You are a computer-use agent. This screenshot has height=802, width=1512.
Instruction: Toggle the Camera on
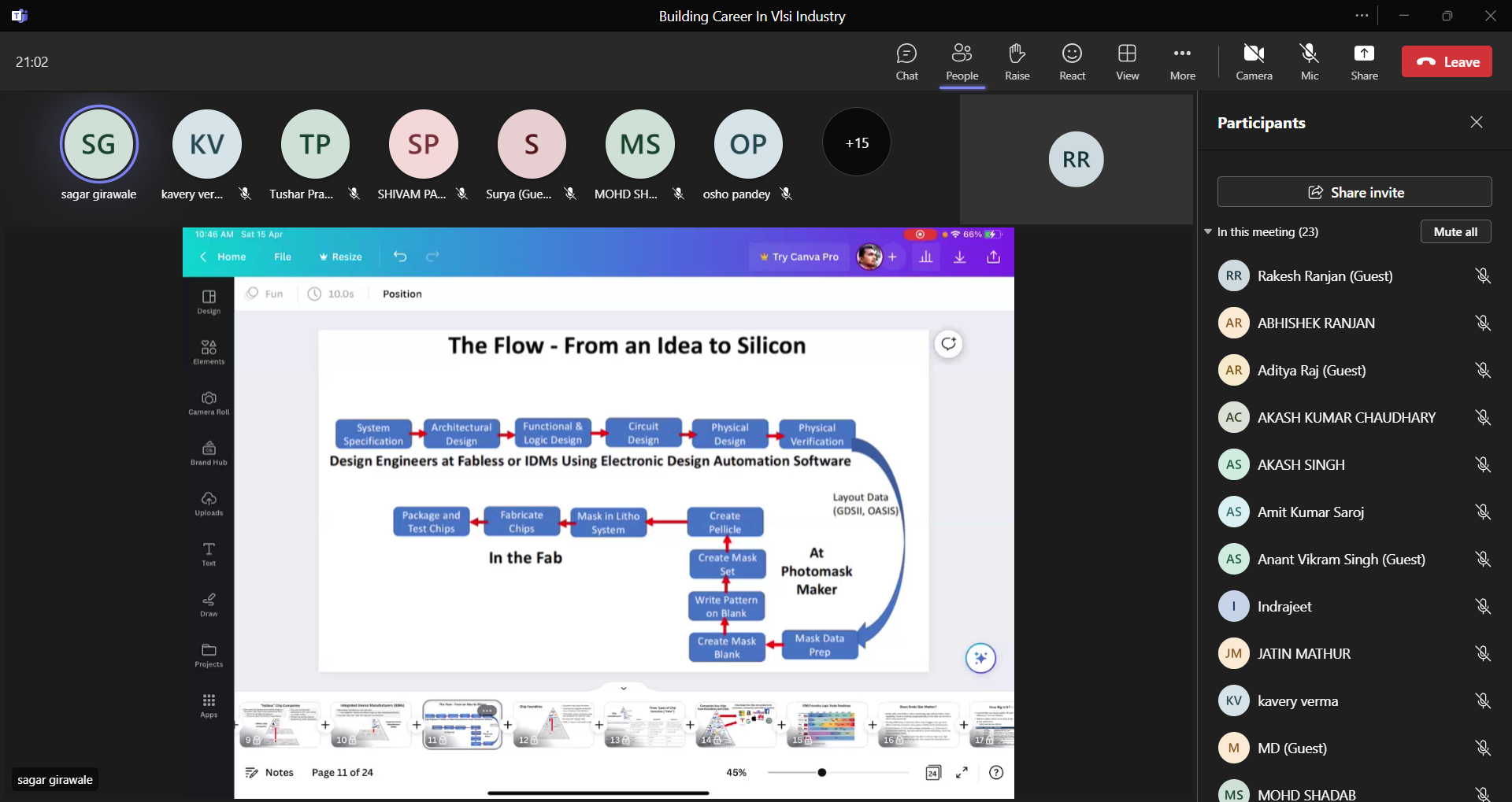tap(1254, 61)
